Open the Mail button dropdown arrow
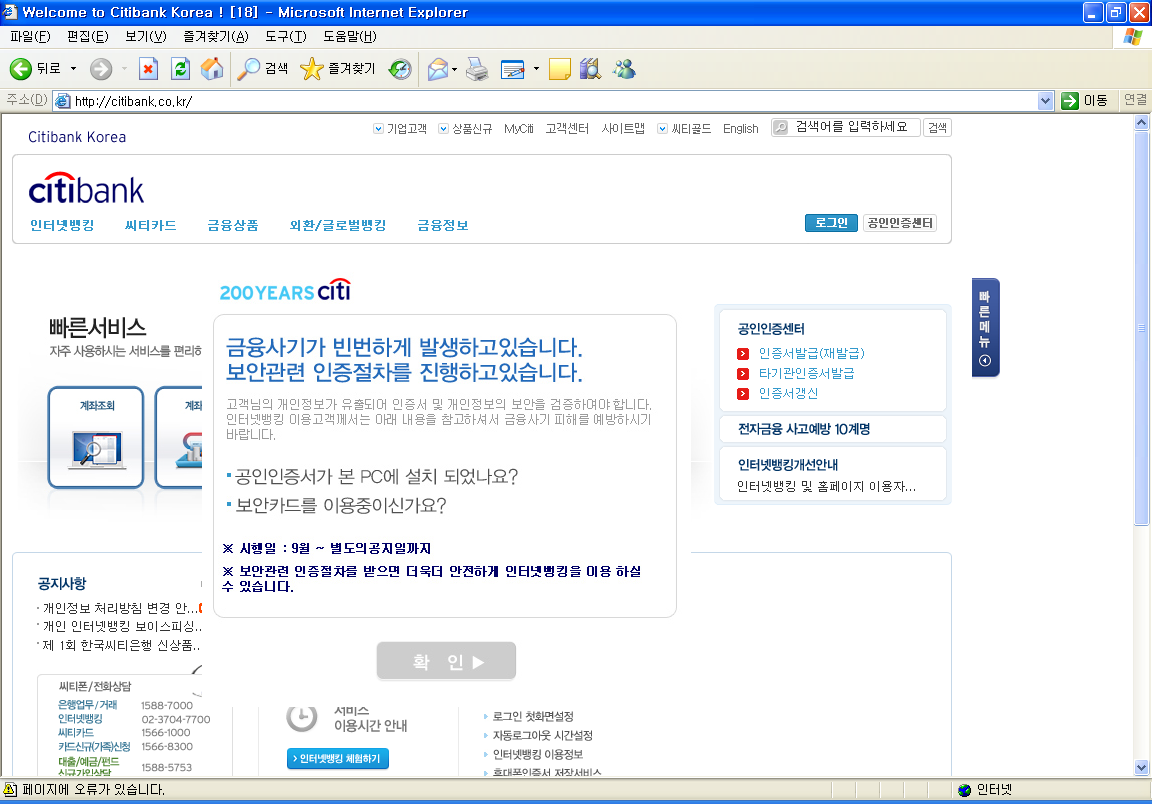 (454, 69)
